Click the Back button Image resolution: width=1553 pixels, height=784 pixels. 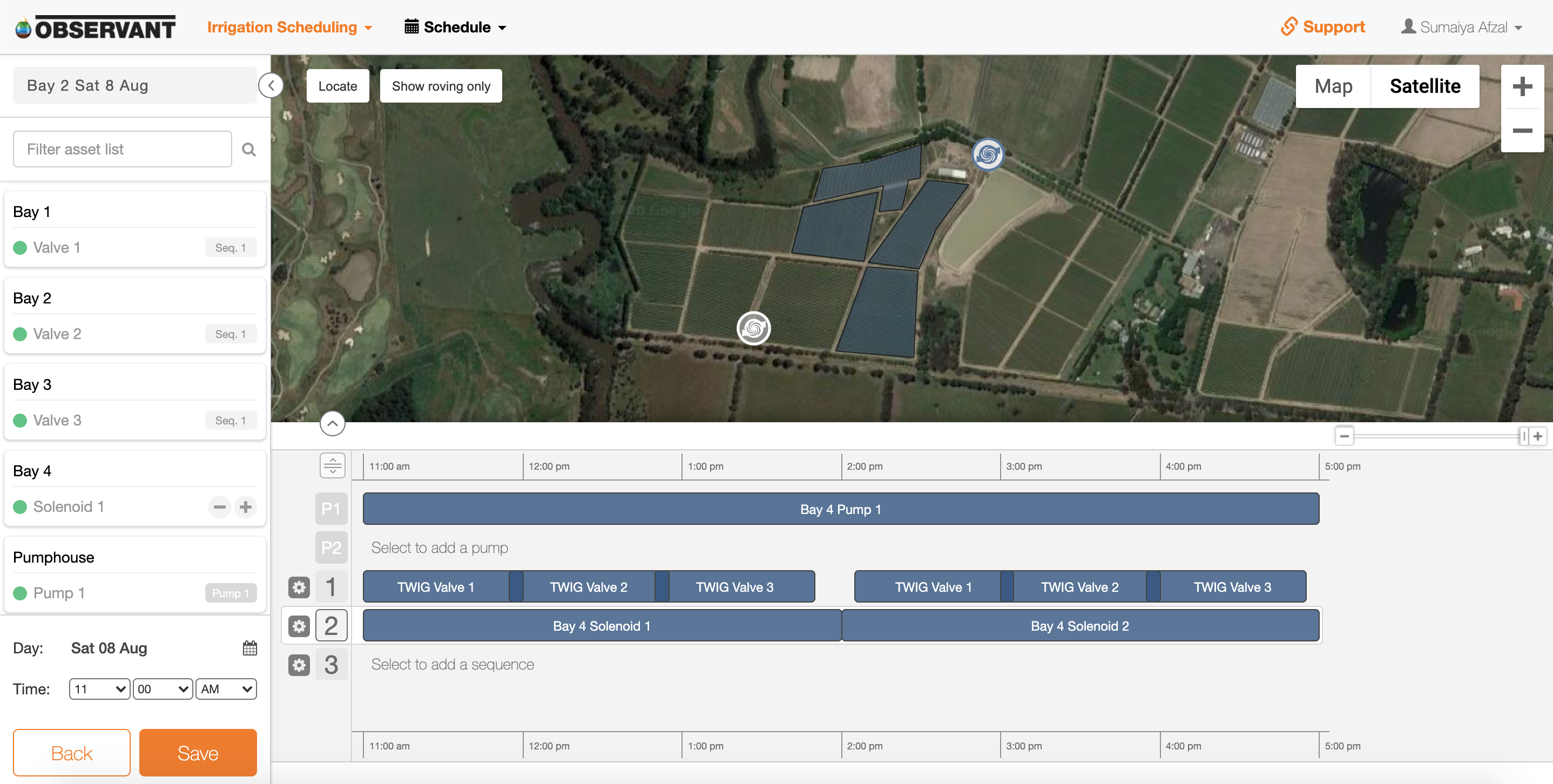[x=70, y=751]
